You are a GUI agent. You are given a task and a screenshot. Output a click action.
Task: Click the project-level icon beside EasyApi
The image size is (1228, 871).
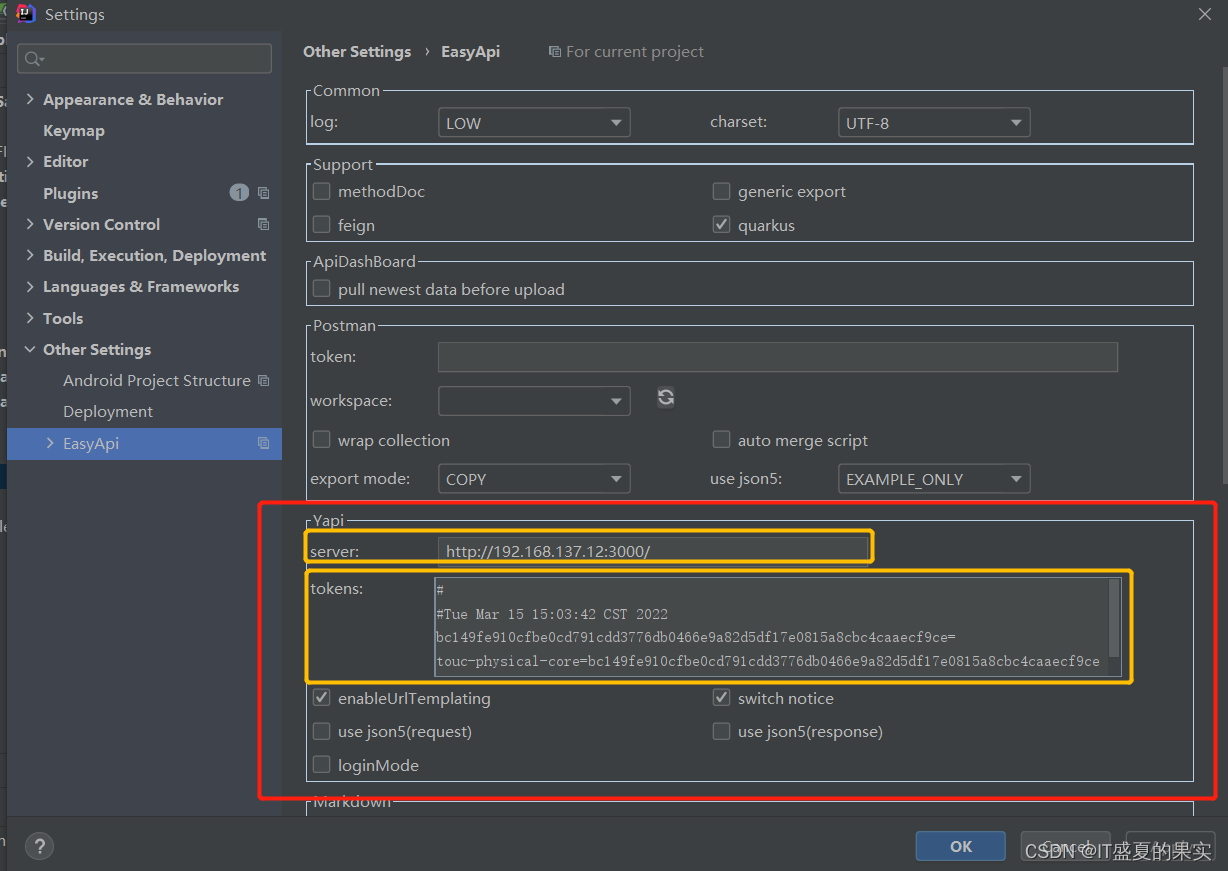click(264, 443)
